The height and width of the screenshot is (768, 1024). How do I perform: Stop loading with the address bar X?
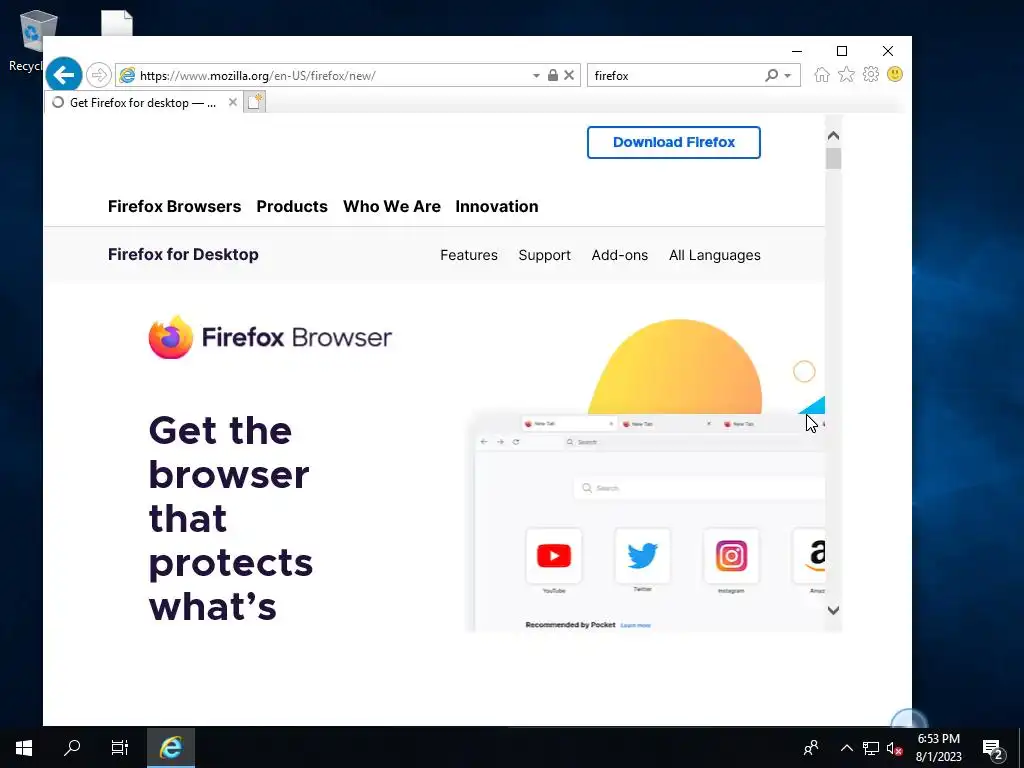[x=569, y=75]
